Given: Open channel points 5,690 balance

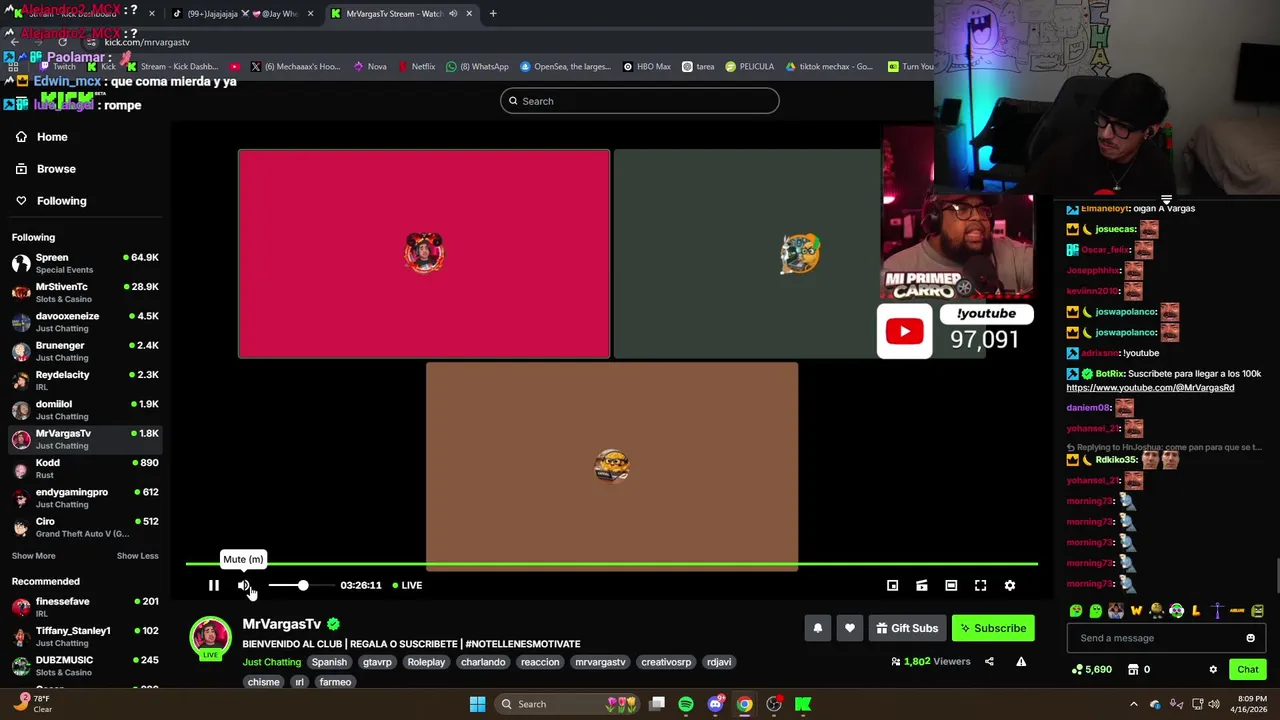Looking at the screenshot, I should pyautogui.click(x=1091, y=669).
